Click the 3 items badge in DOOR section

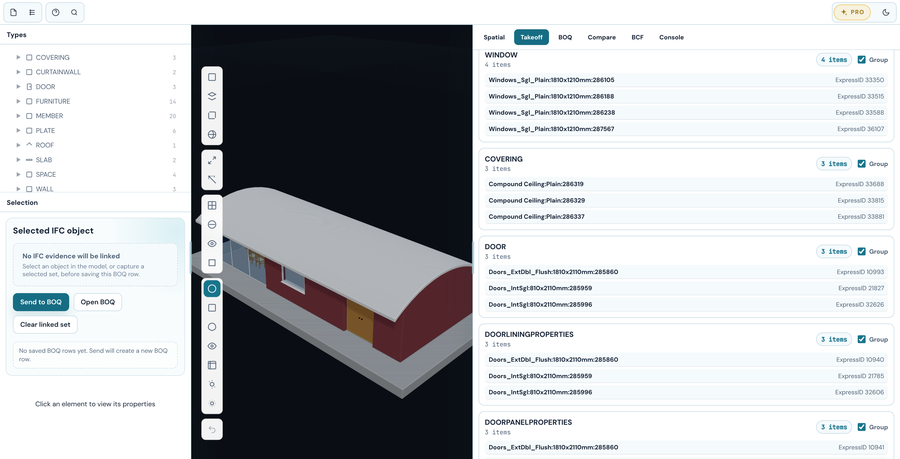[x=834, y=251]
